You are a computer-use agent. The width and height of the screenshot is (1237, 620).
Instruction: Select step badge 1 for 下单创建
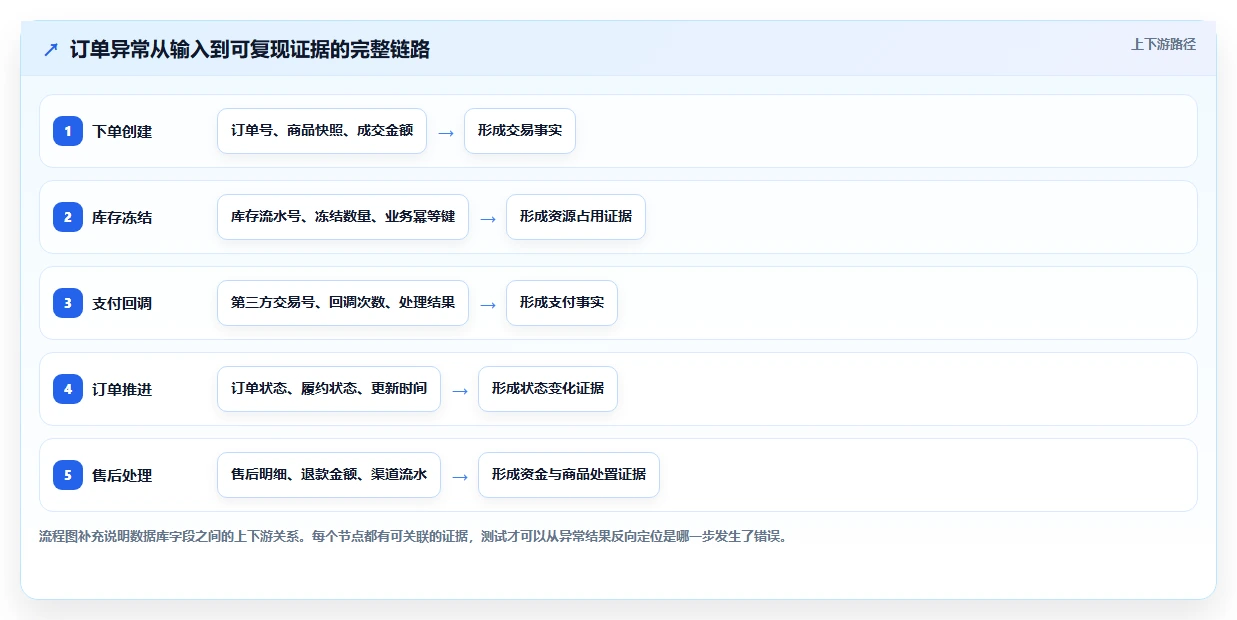68,131
